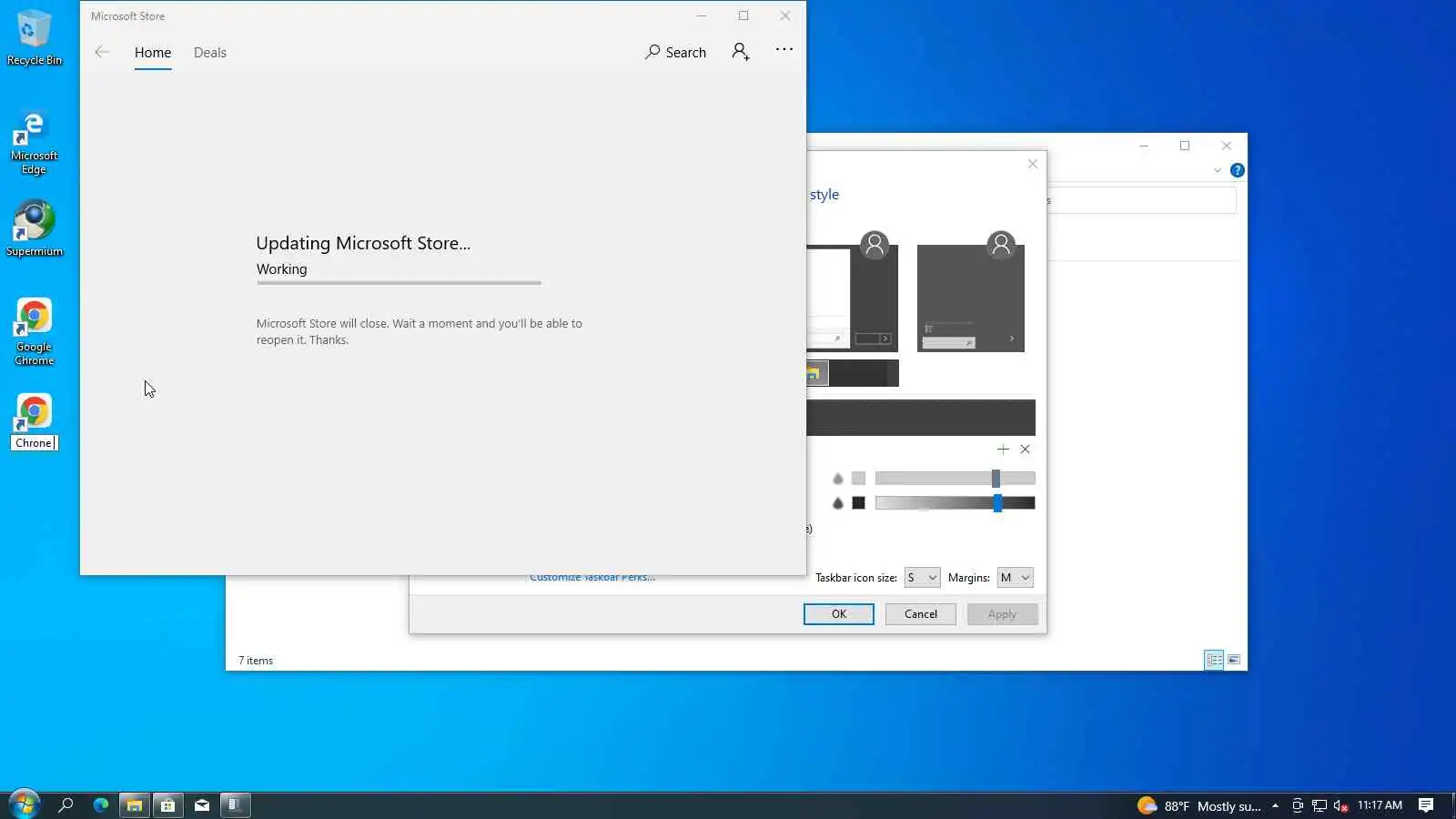This screenshot has height=819, width=1456.
Task: Pick the light gray color swatch
Action: coord(858,478)
